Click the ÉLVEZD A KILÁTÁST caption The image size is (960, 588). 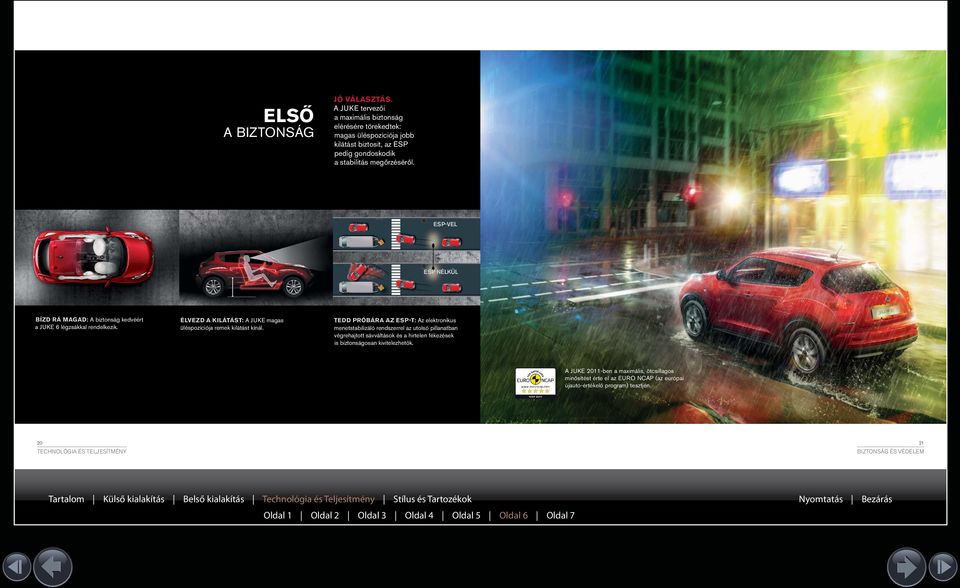(231, 324)
